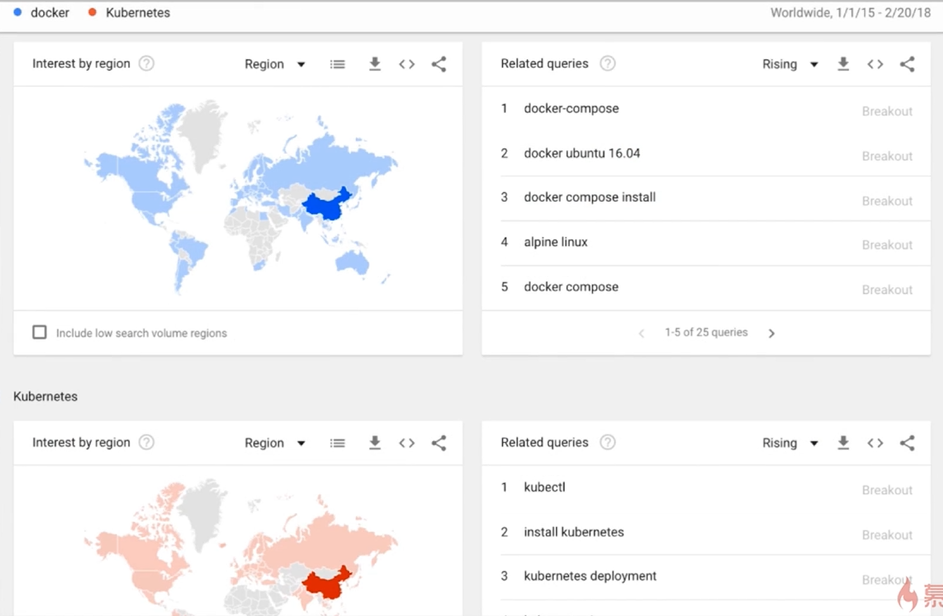Get embed code for docker Related queries
The image size is (943, 616).
point(875,64)
